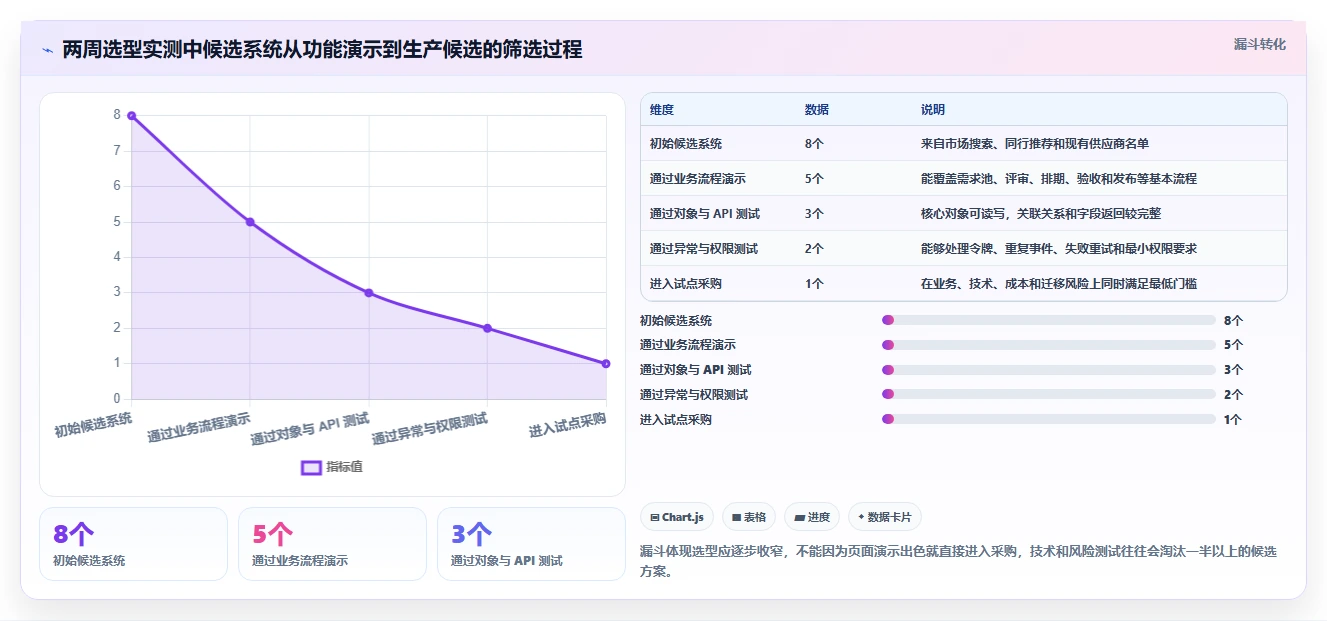The width and height of the screenshot is (1327, 621).
Task: Click table value 3个
Action: (814, 214)
